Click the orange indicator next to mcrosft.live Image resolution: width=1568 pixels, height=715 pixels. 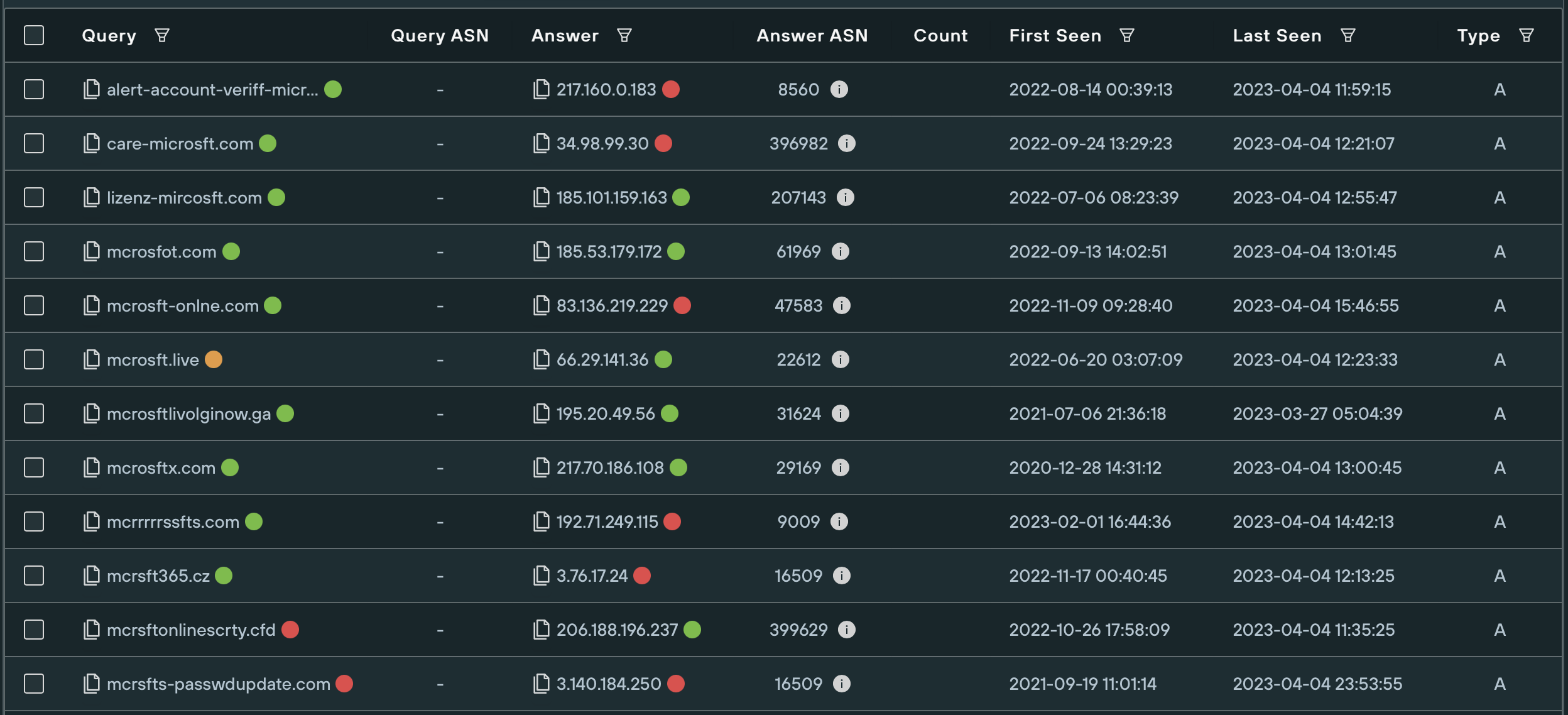pos(214,359)
